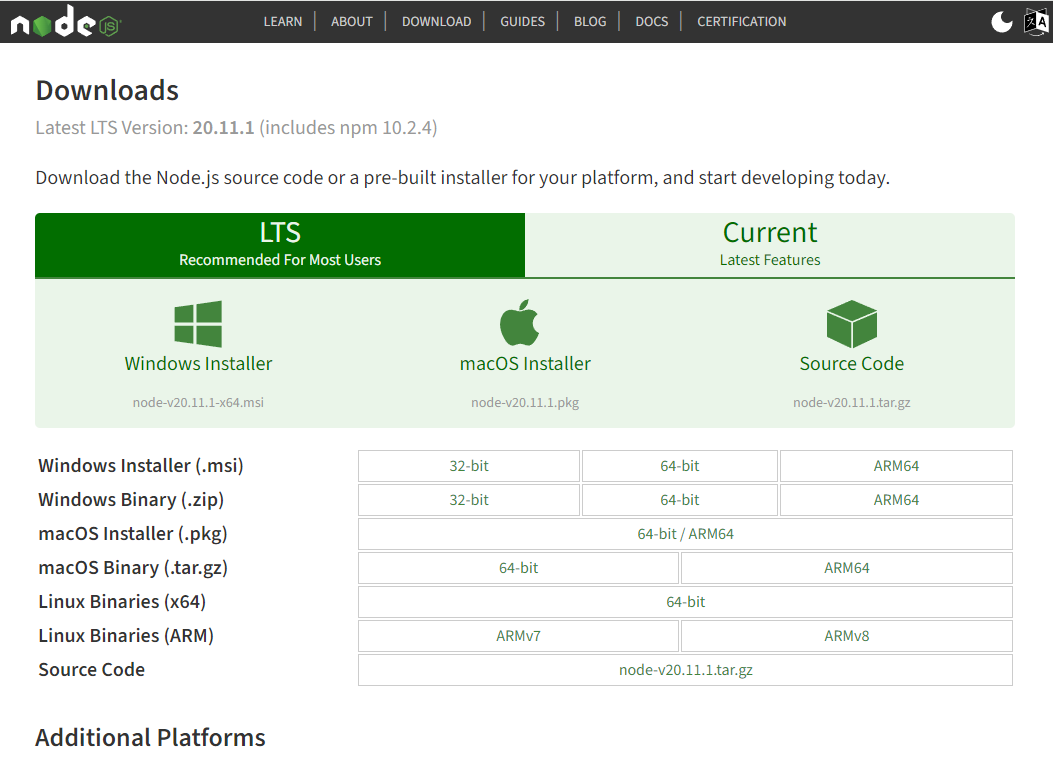Screen dimensions: 1053x764
Task: Download Linux Binaries ARMv7
Action: point(518,636)
